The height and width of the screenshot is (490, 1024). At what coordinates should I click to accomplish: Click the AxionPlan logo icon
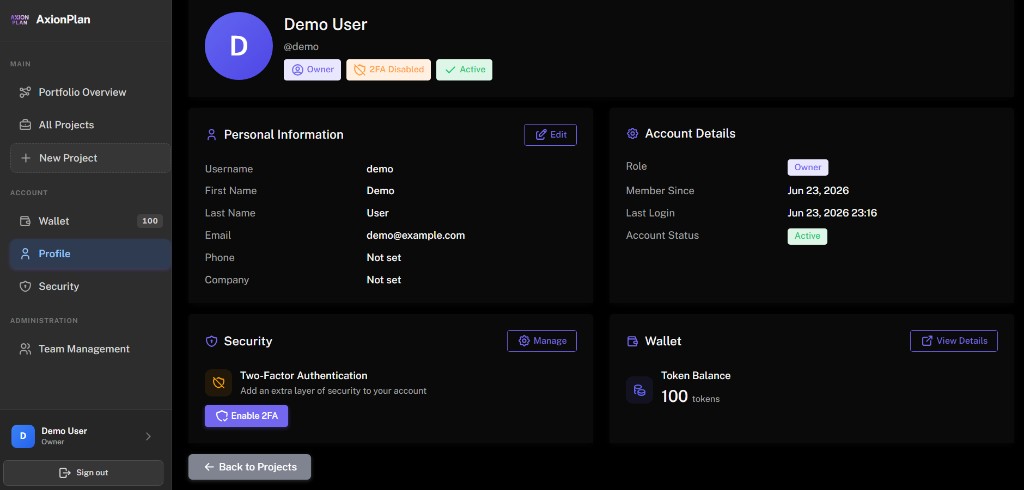point(20,20)
